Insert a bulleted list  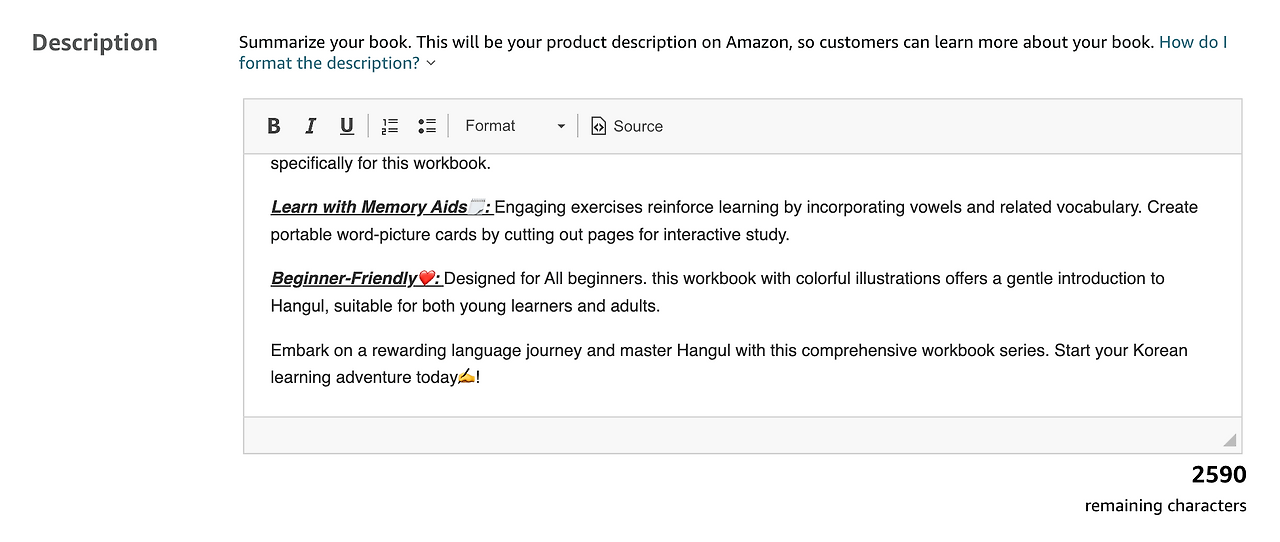pyautogui.click(x=427, y=126)
